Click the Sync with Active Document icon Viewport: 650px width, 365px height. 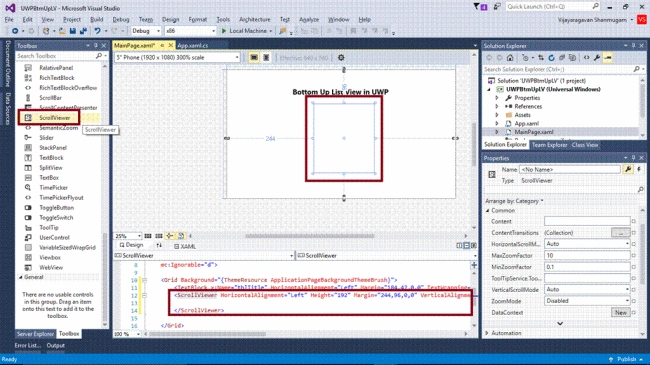pyautogui.click(x=541, y=58)
